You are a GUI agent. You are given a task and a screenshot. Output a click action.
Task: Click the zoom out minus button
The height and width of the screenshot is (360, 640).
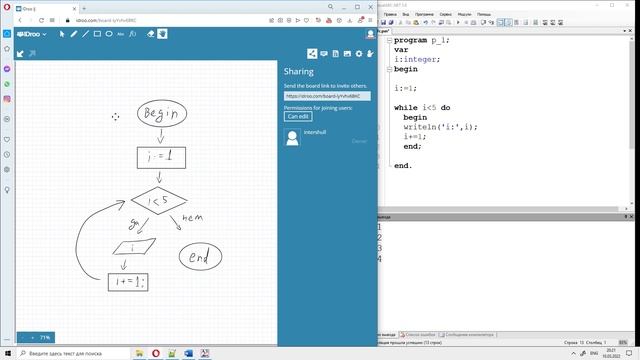tap(22, 338)
